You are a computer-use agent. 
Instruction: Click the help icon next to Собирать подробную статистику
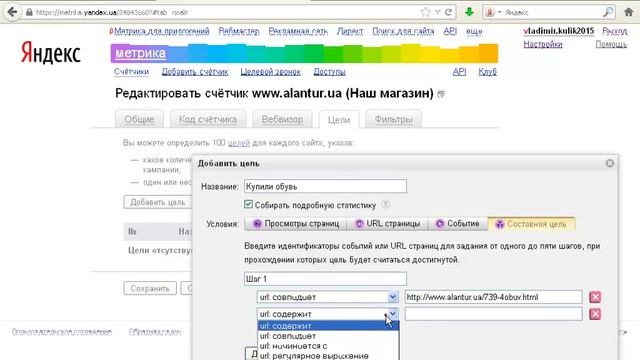pos(385,205)
